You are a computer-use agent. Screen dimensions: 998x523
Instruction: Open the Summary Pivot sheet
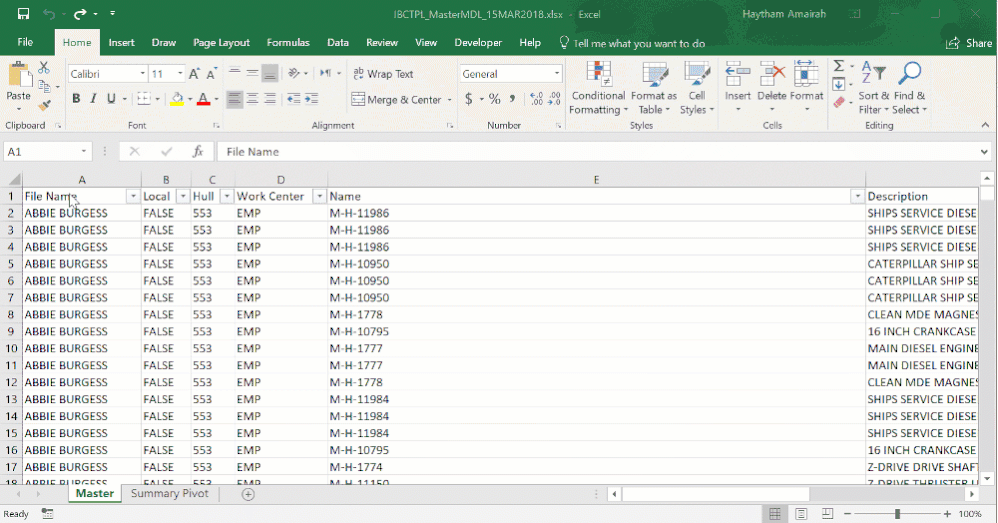pos(169,494)
